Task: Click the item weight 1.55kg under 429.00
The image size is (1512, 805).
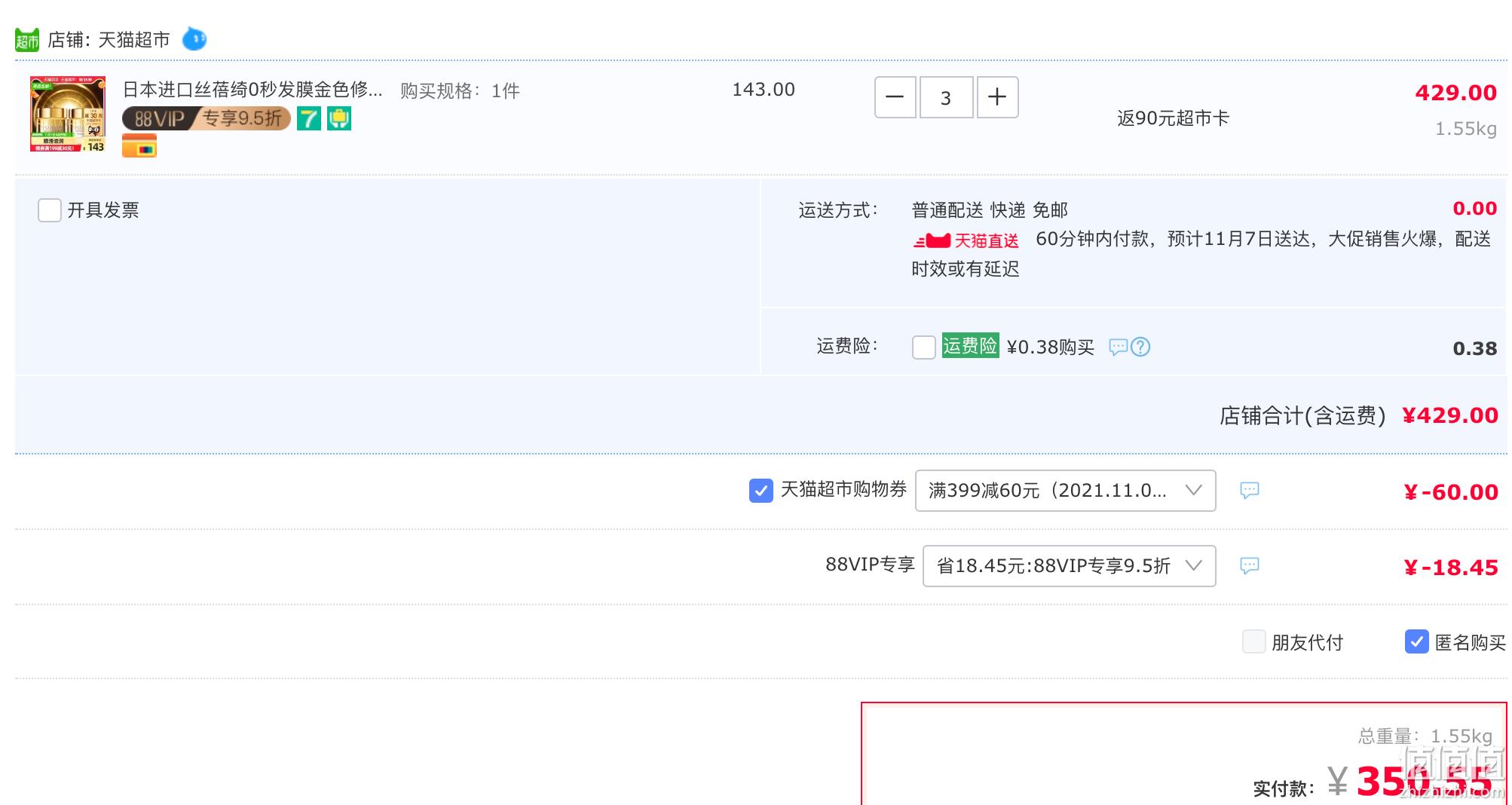Action: (x=1465, y=129)
